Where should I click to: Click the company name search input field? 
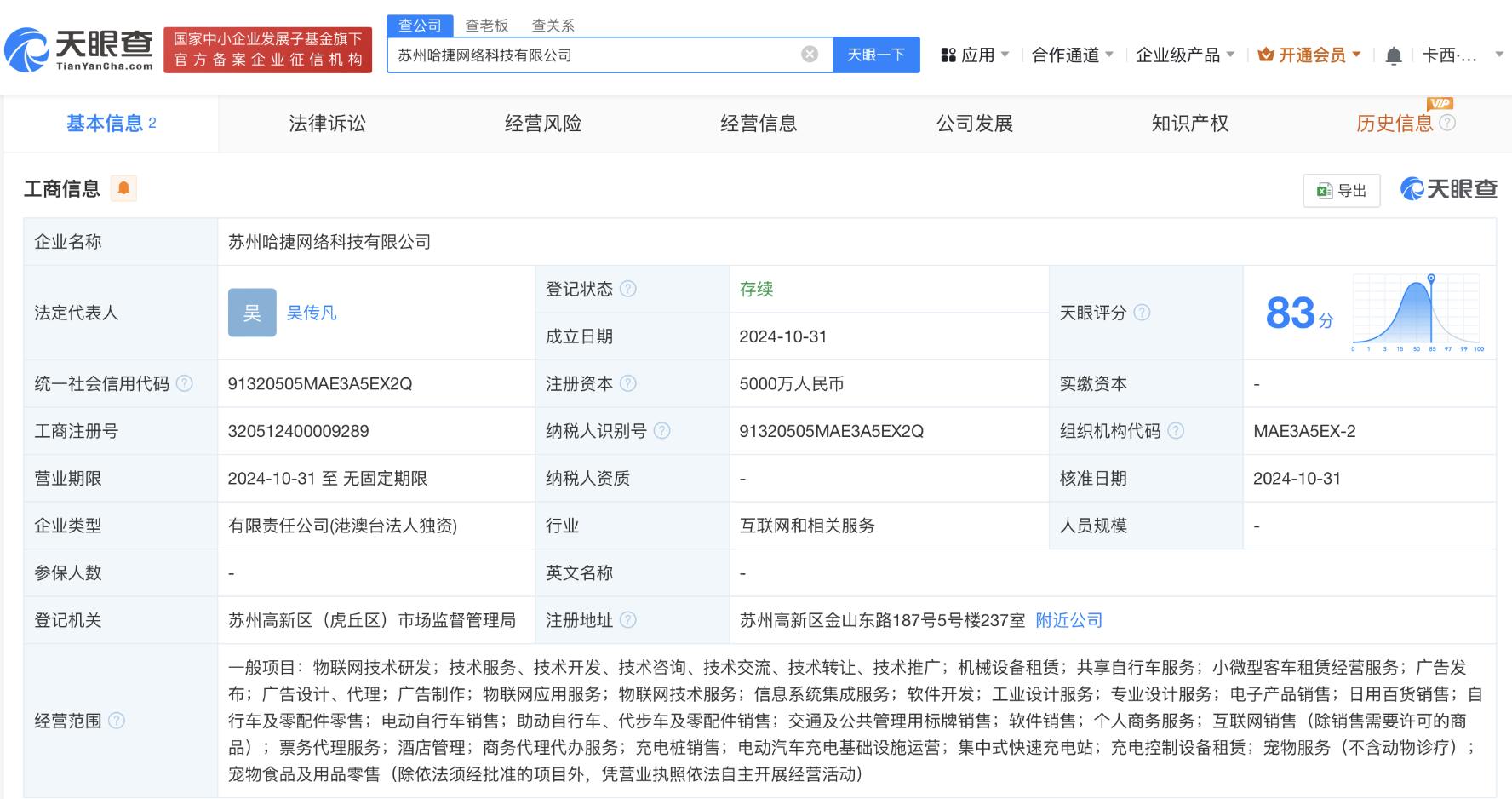tap(596, 55)
